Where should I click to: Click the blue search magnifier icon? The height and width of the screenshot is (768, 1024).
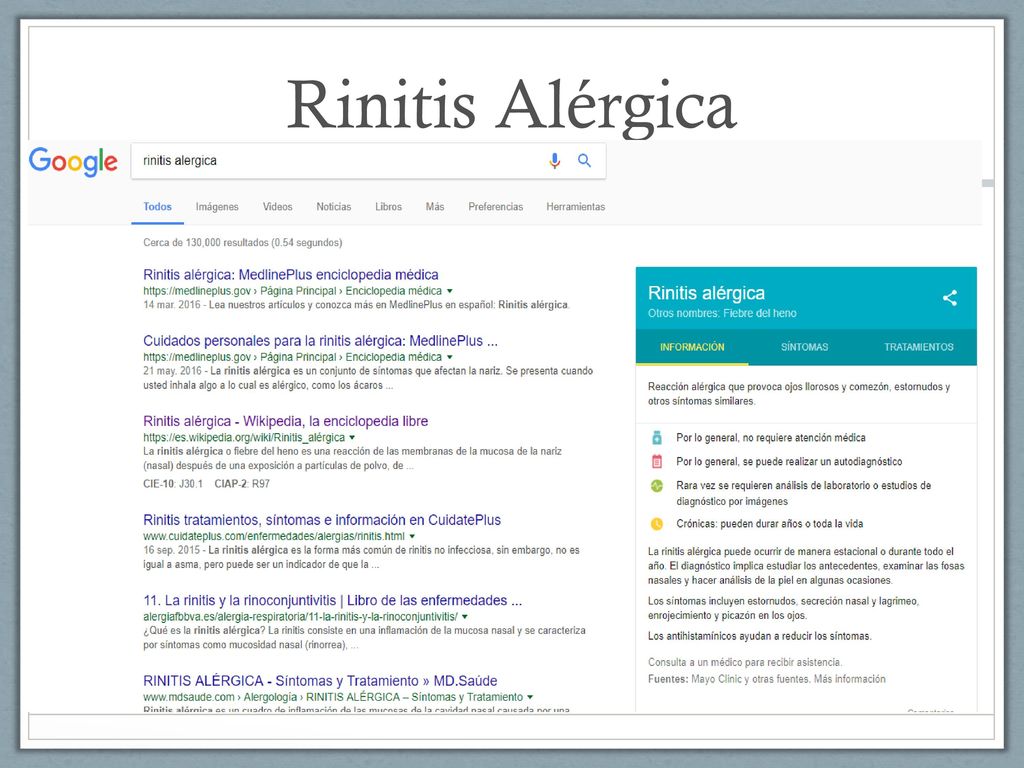[x=584, y=161]
